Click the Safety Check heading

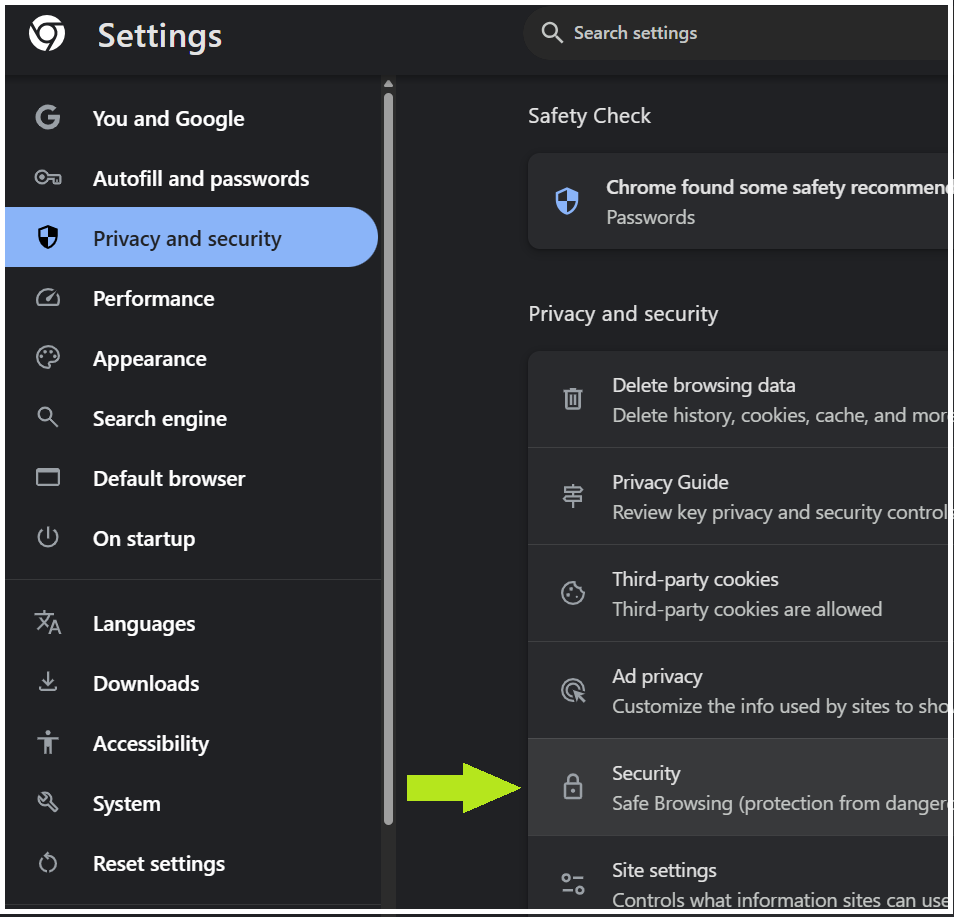[x=589, y=116]
